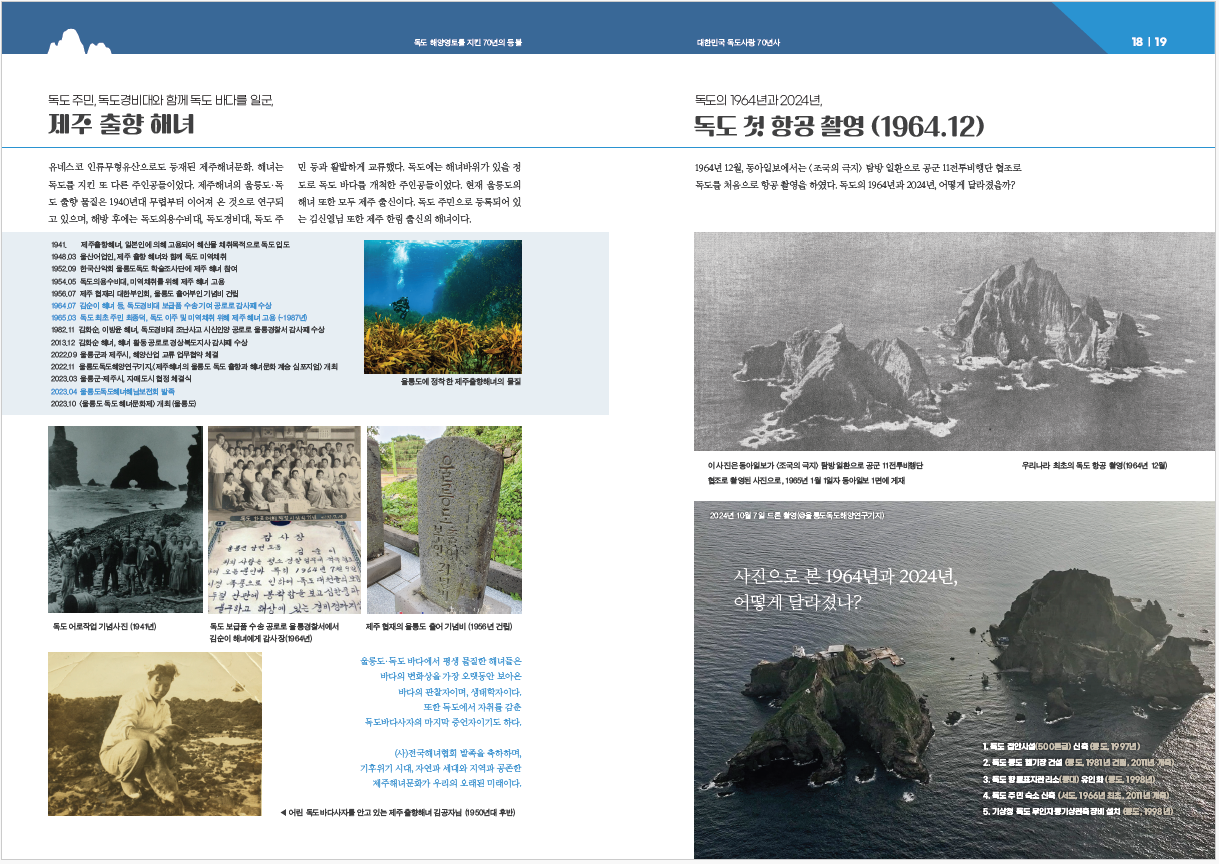The image size is (1219, 864).
Task: Click list item 5 about weather observation equipment
Action: (x=1077, y=811)
